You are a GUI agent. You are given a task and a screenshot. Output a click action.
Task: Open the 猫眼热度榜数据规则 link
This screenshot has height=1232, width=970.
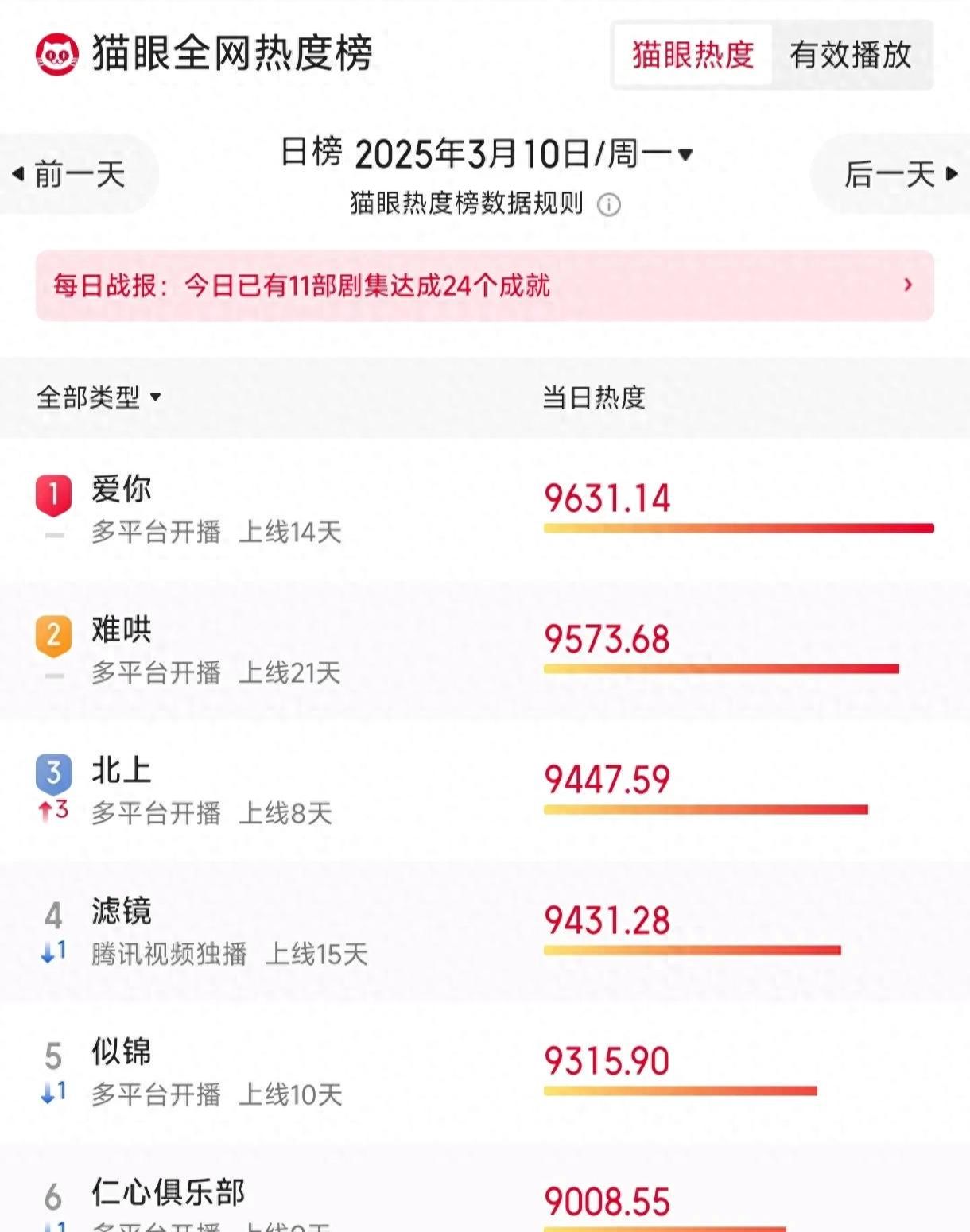467,204
